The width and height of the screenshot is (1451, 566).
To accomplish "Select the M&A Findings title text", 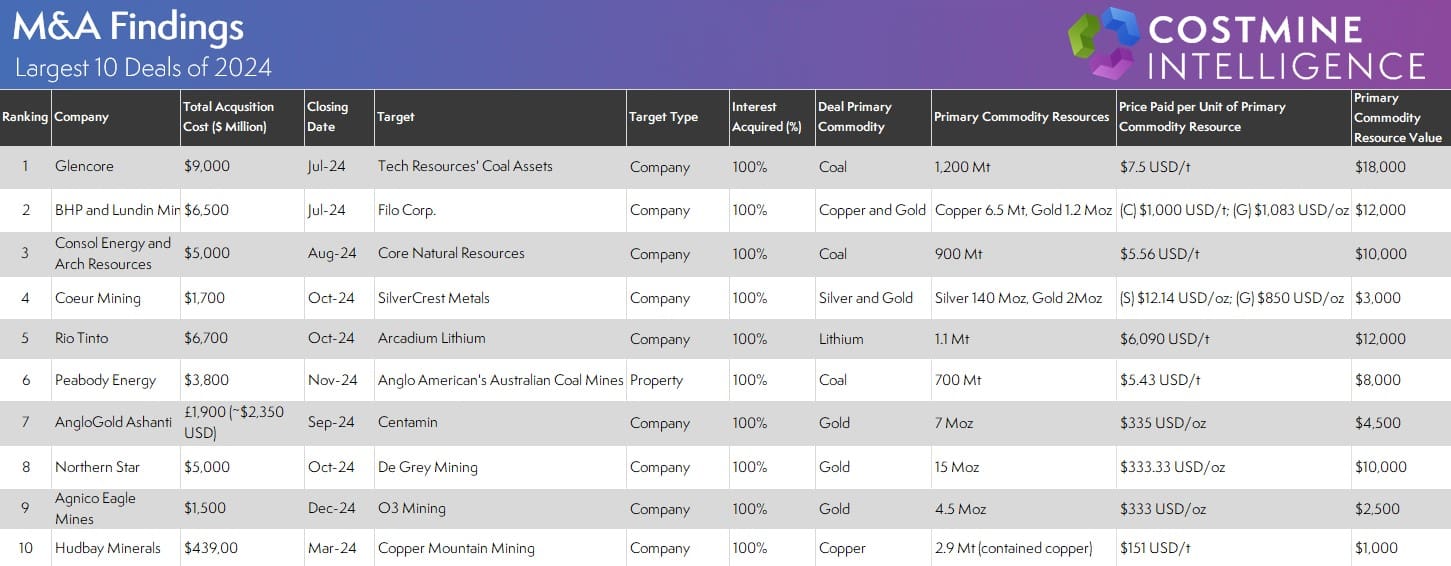I will pyautogui.click(x=128, y=27).
